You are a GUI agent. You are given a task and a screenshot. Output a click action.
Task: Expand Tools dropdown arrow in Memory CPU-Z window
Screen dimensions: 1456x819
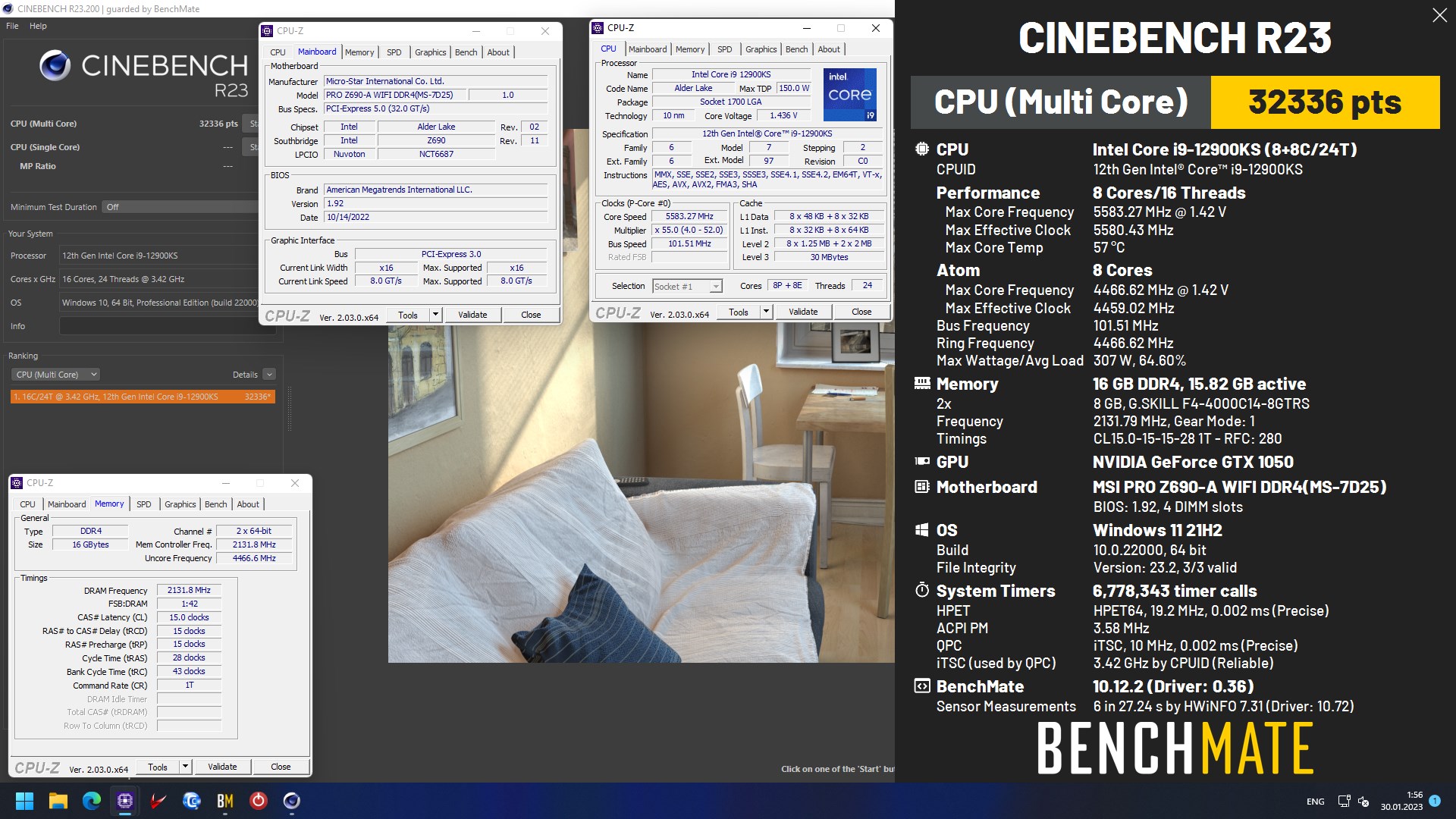coord(185,767)
